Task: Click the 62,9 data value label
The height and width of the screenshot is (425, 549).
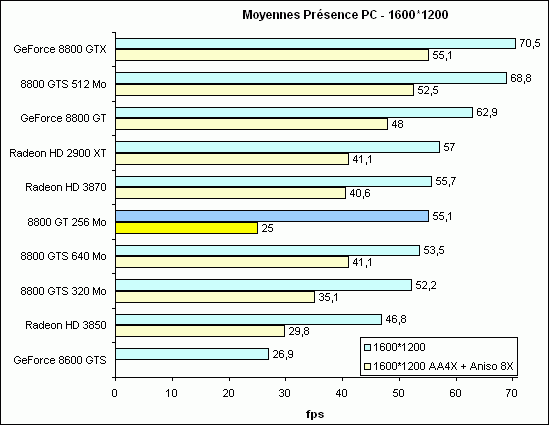Action: tap(487, 112)
